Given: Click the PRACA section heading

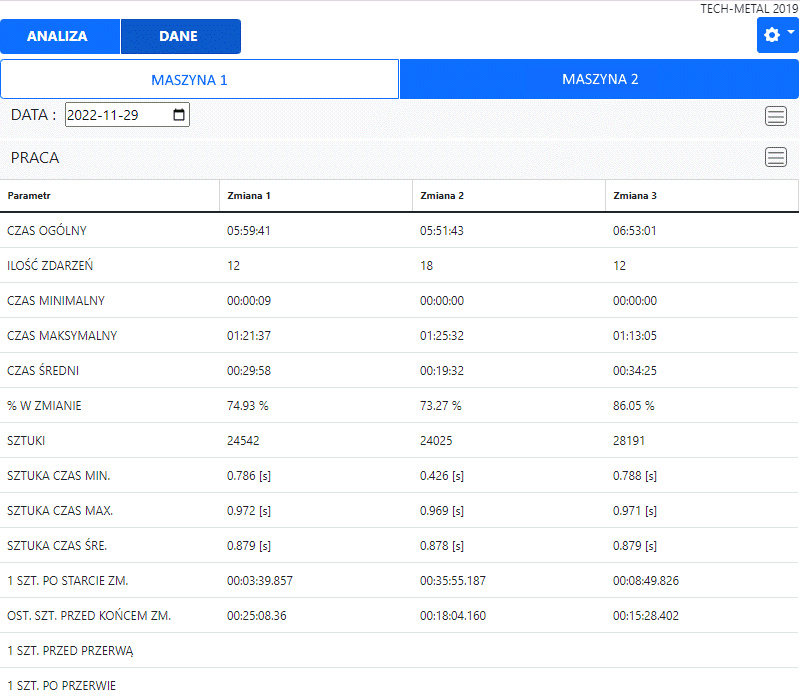Looking at the screenshot, I should tap(35, 158).
